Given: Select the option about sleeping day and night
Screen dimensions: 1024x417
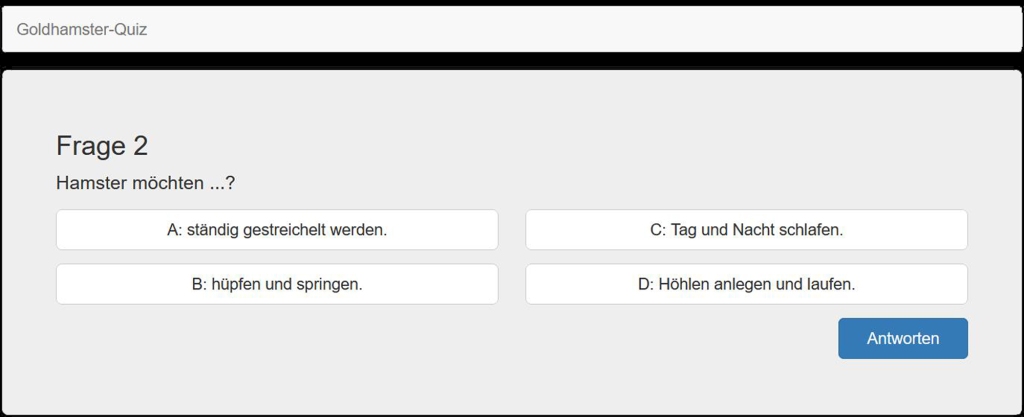Looking at the screenshot, I should (x=746, y=230).
